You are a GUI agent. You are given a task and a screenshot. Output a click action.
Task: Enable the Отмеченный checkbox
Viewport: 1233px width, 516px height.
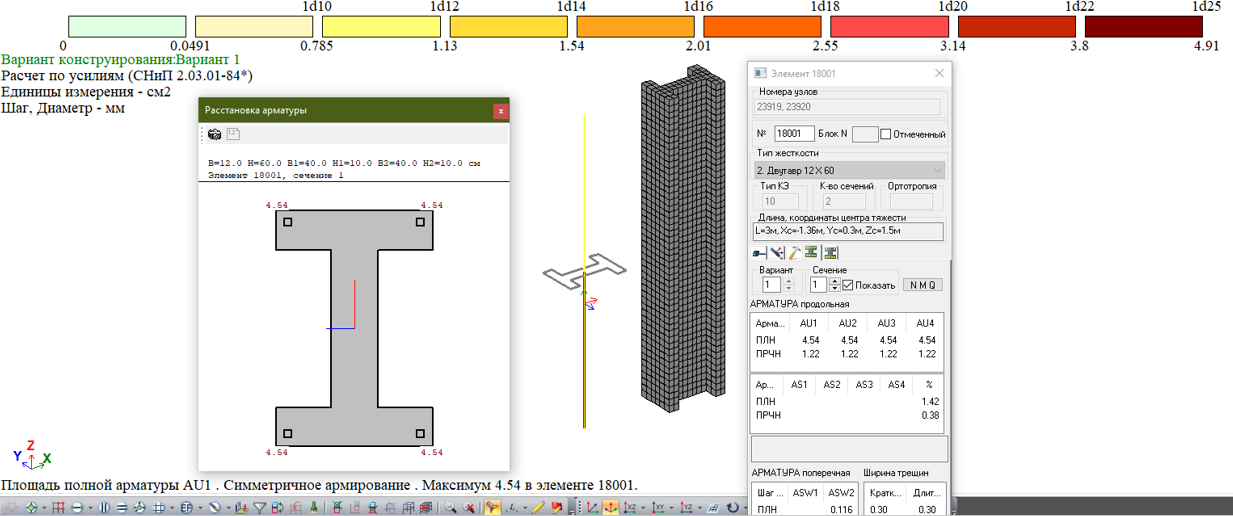coord(886,134)
